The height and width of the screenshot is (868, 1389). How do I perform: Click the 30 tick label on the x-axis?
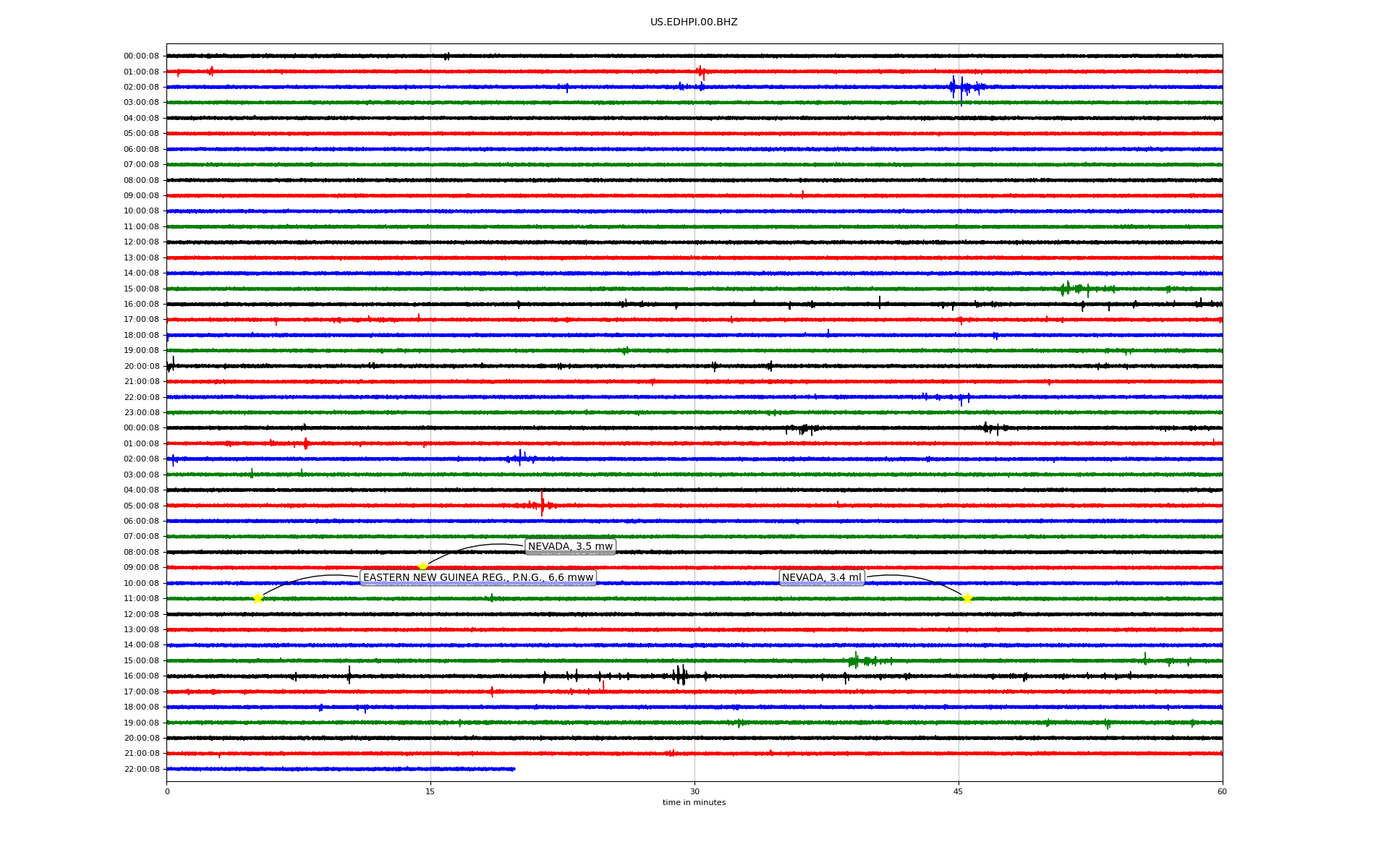(x=694, y=791)
